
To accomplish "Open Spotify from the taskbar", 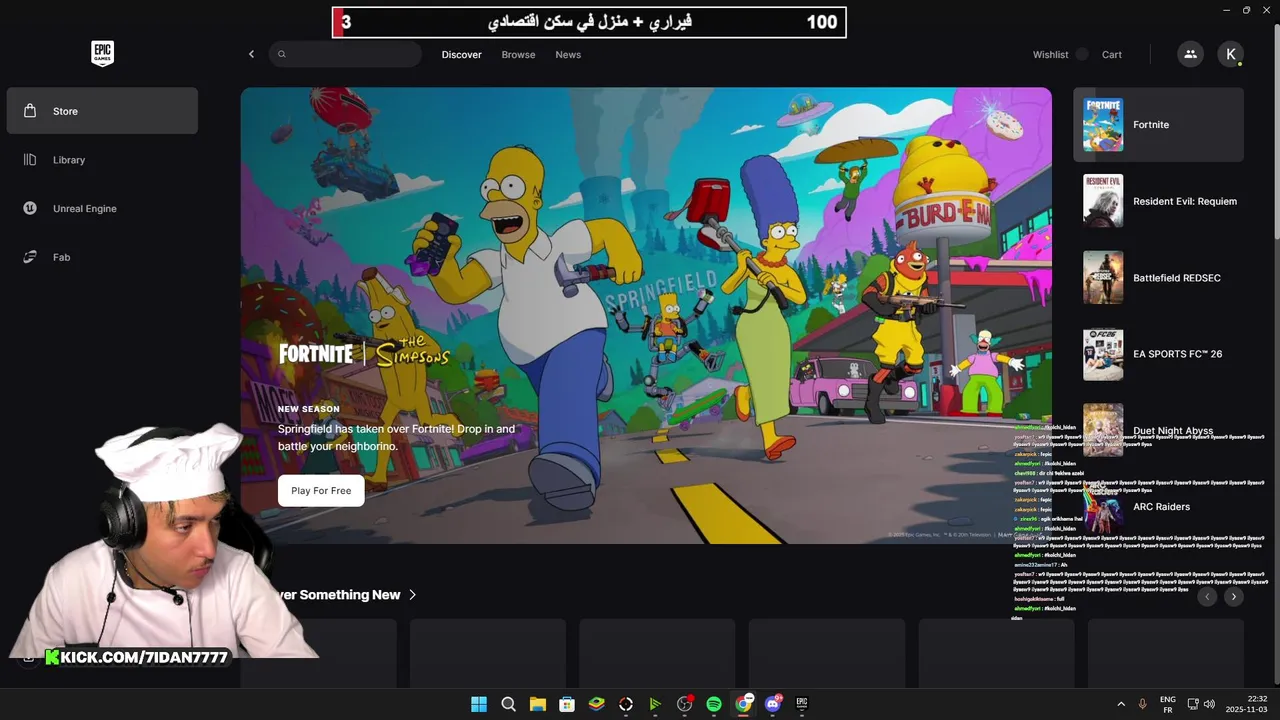I will tap(714, 704).
